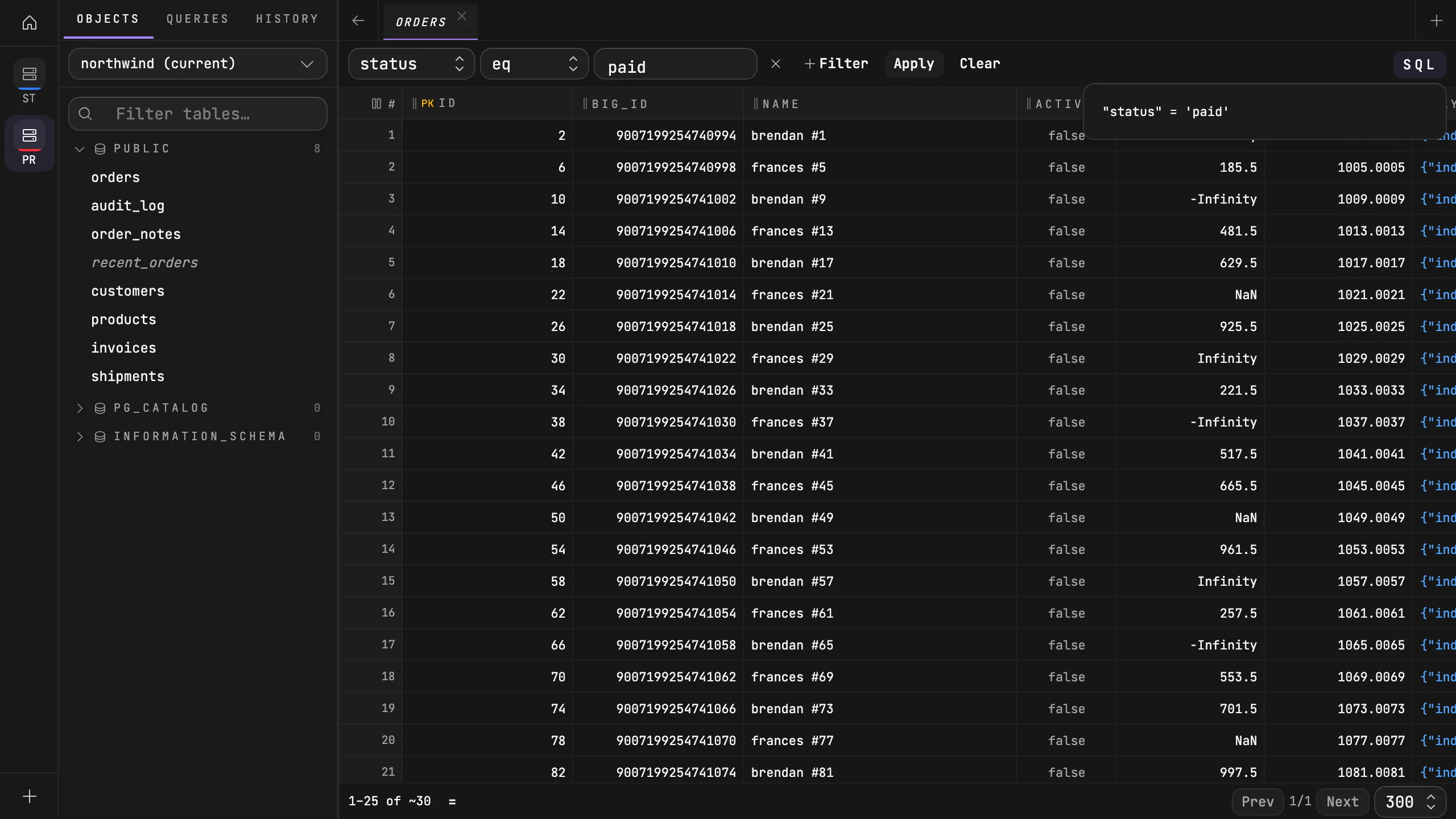This screenshot has width=1456, height=819.
Task: Click the Filter tables search field
Action: pos(197,114)
